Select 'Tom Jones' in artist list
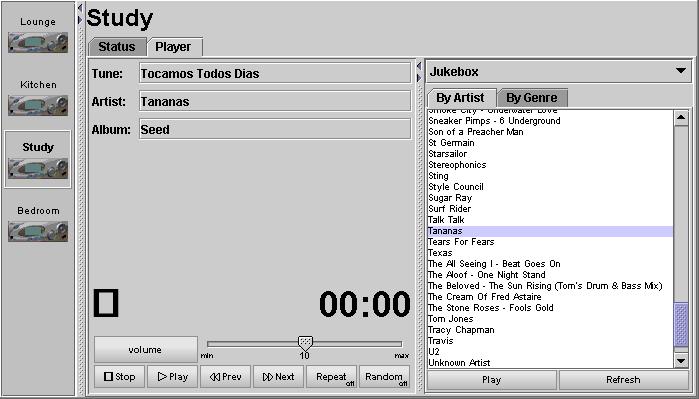699x399 pixels. [450, 319]
